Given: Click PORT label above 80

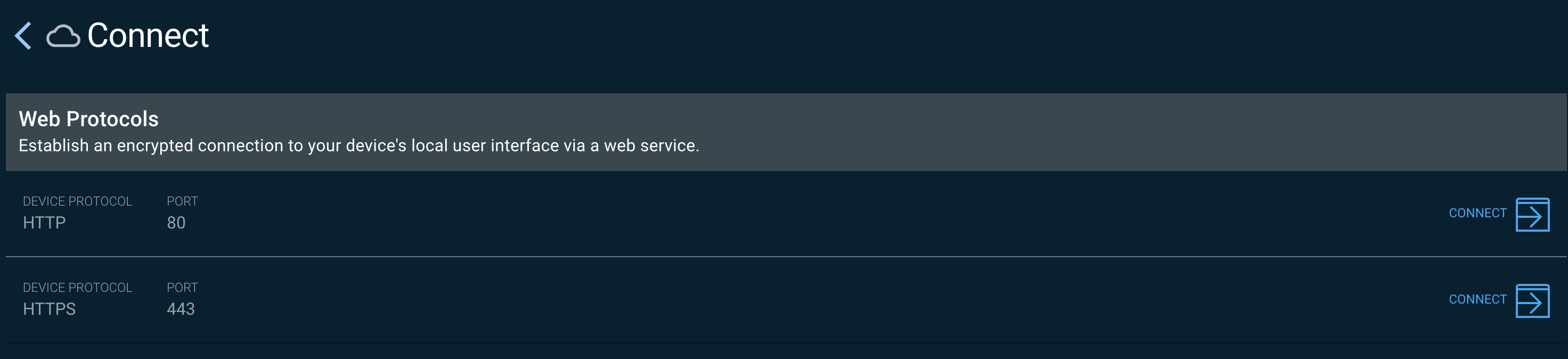Looking at the screenshot, I should pos(182,201).
